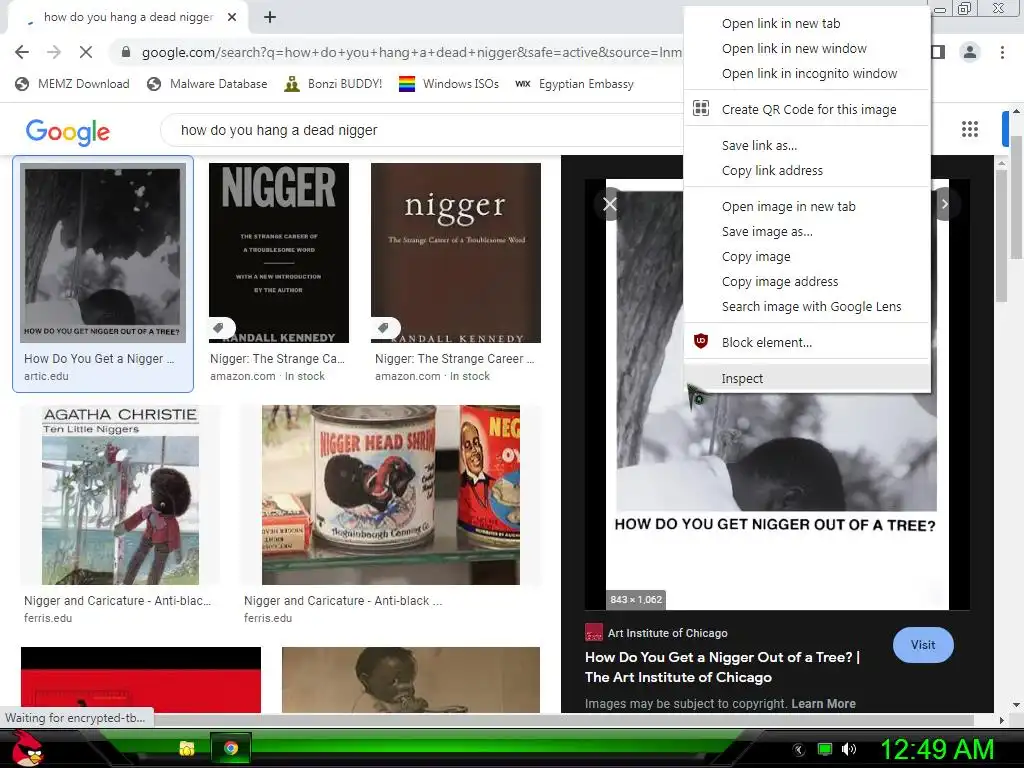This screenshot has width=1024, height=768.
Task: Click ferris.edu text under Agatha Christie image
Action: coord(48,618)
